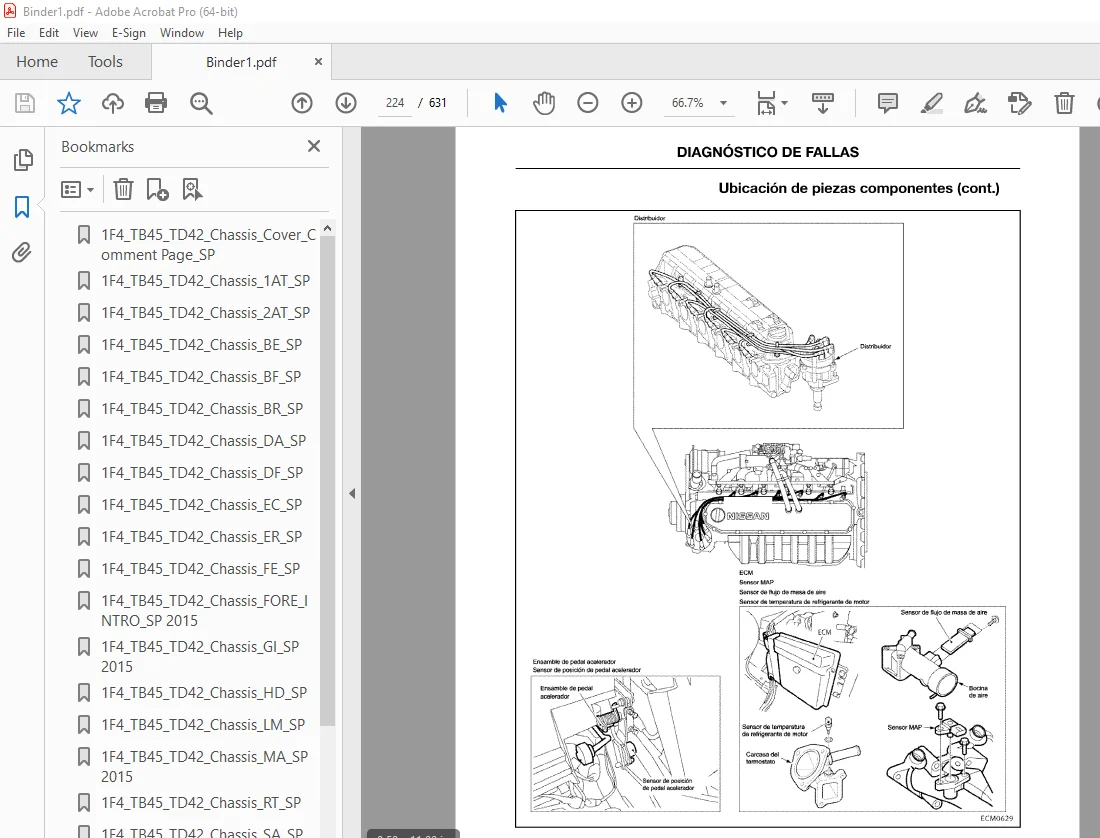Find current bookmark icon

(192, 189)
